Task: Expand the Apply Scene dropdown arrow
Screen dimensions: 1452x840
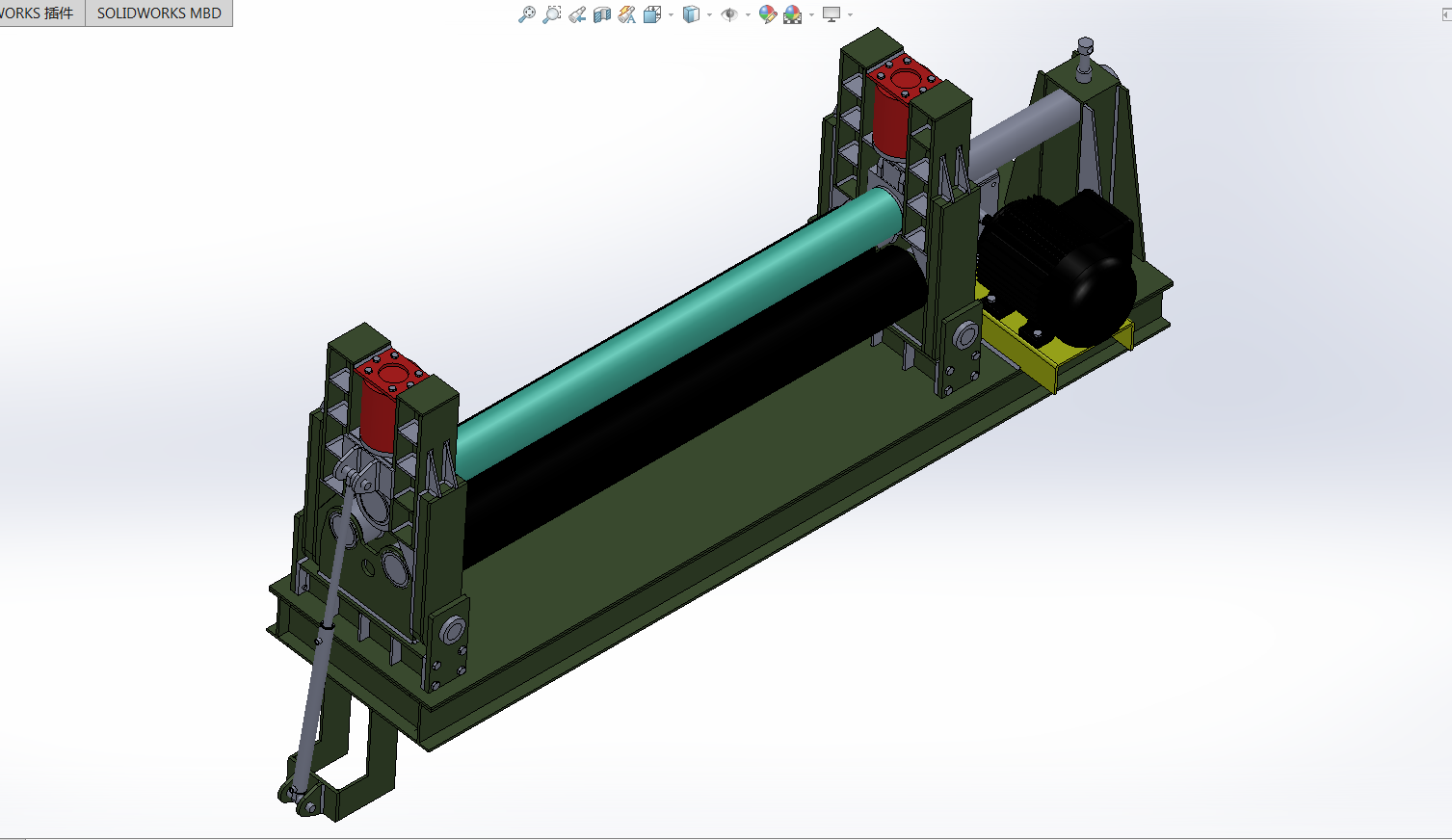Action: click(x=811, y=14)
